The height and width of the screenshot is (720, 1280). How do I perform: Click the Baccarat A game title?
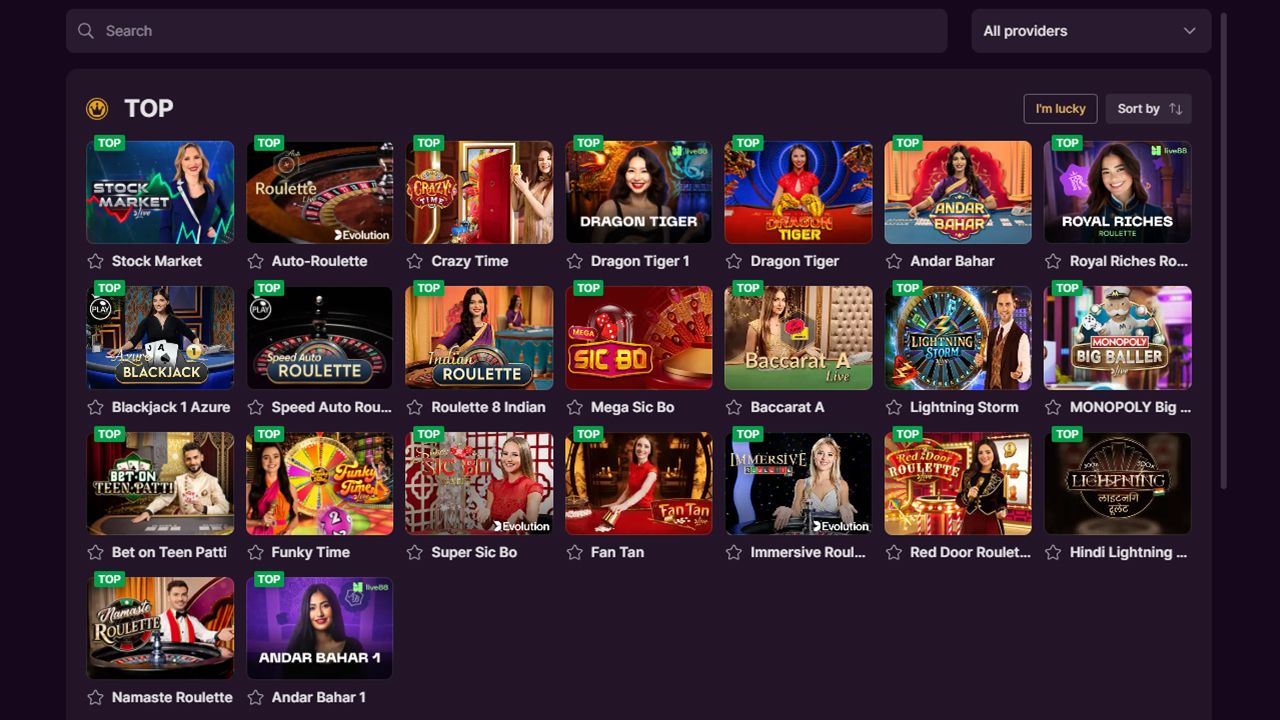pyautogui.click(x=787, y=407)
